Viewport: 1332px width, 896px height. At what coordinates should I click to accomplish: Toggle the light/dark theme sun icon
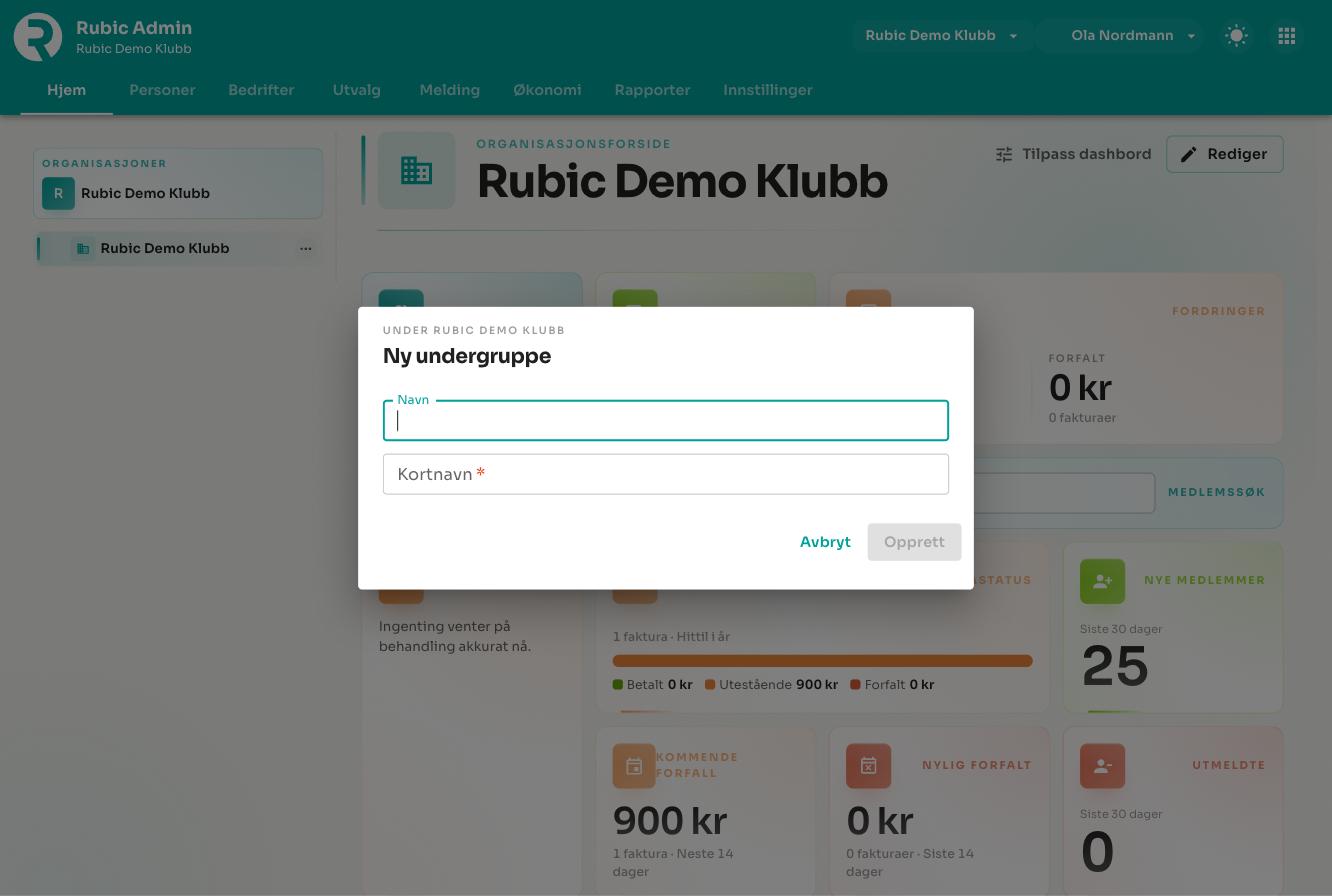pos(1236,36)
